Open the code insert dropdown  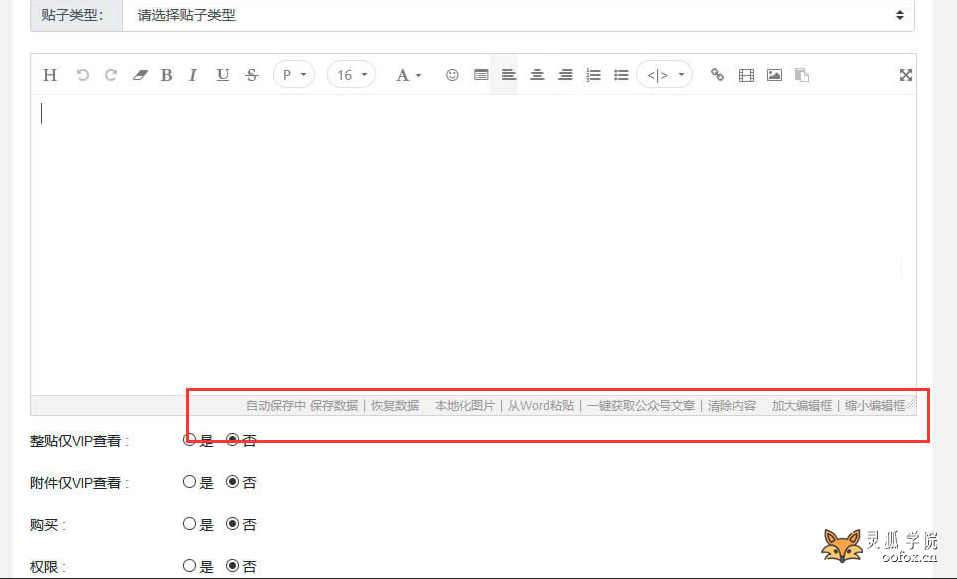(664, 75)
